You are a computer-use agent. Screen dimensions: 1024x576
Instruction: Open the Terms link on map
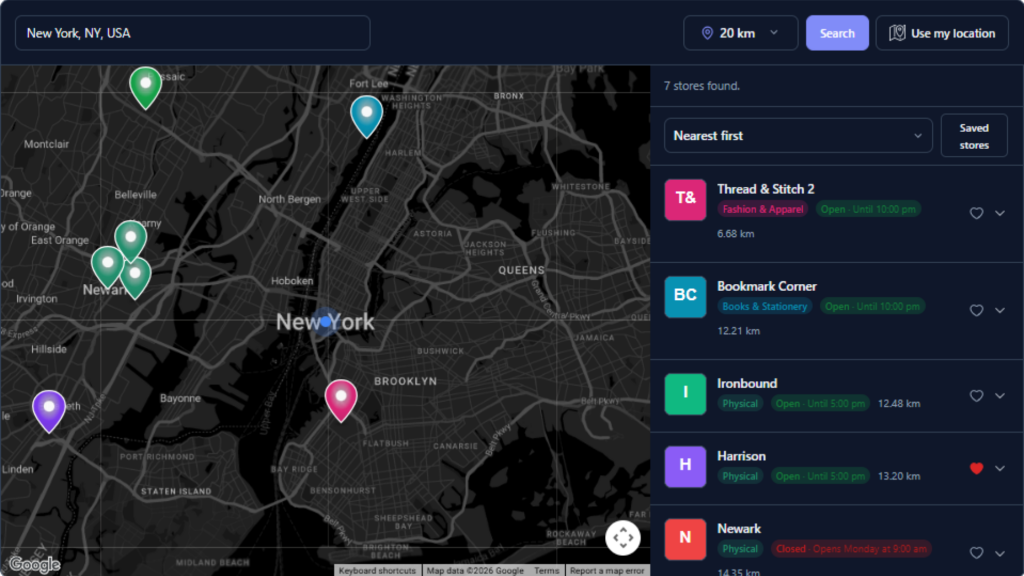(x=547, y=570)
